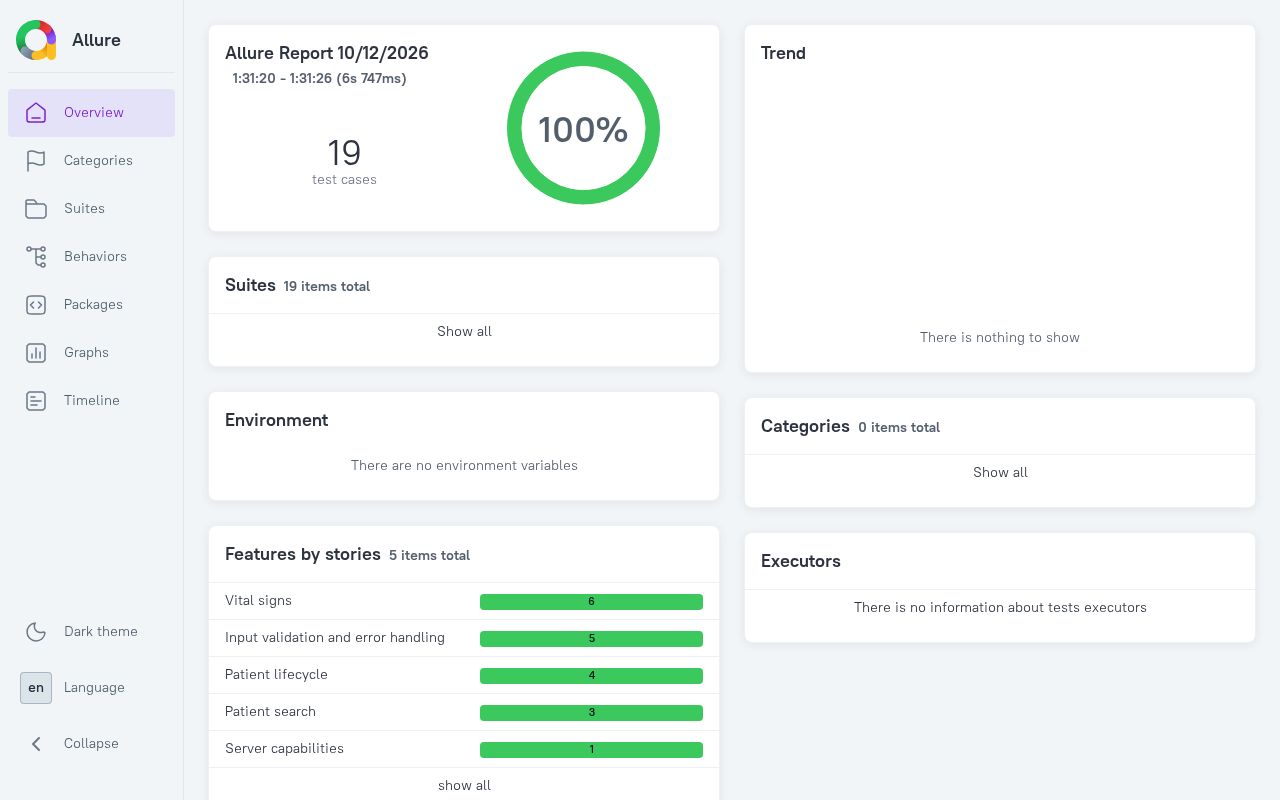Screen dimensions: 1280x800
Task: Open the Timeline label in sidebar
Action: (92, 400)
